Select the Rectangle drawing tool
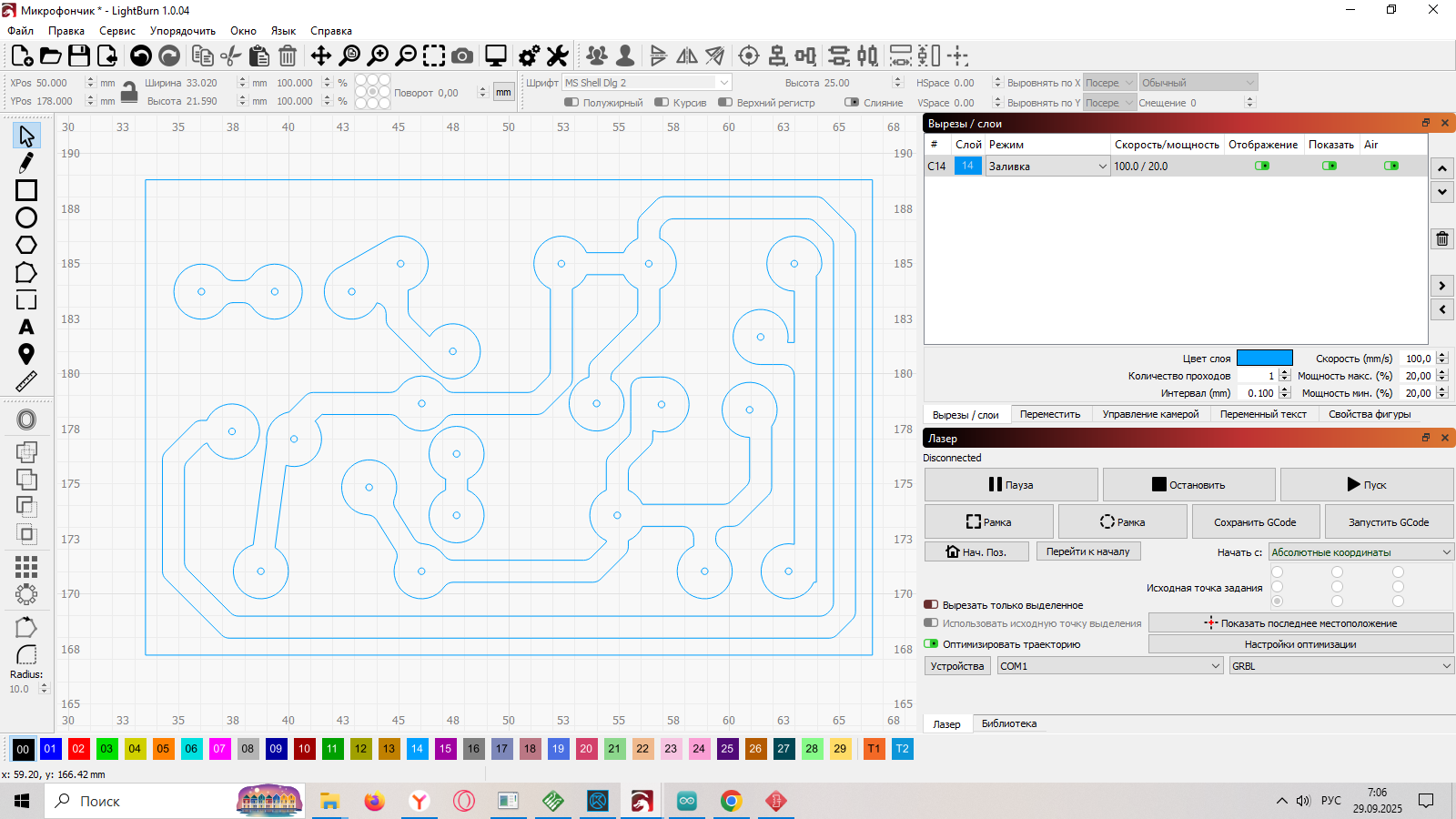Viewport: 1456px width, 819px height. 26,190
